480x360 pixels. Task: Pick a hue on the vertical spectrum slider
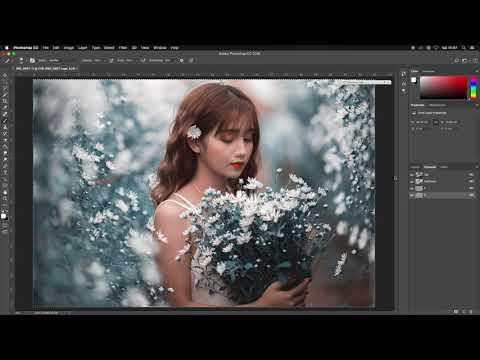pyautogui.click(x=474, y=88)
